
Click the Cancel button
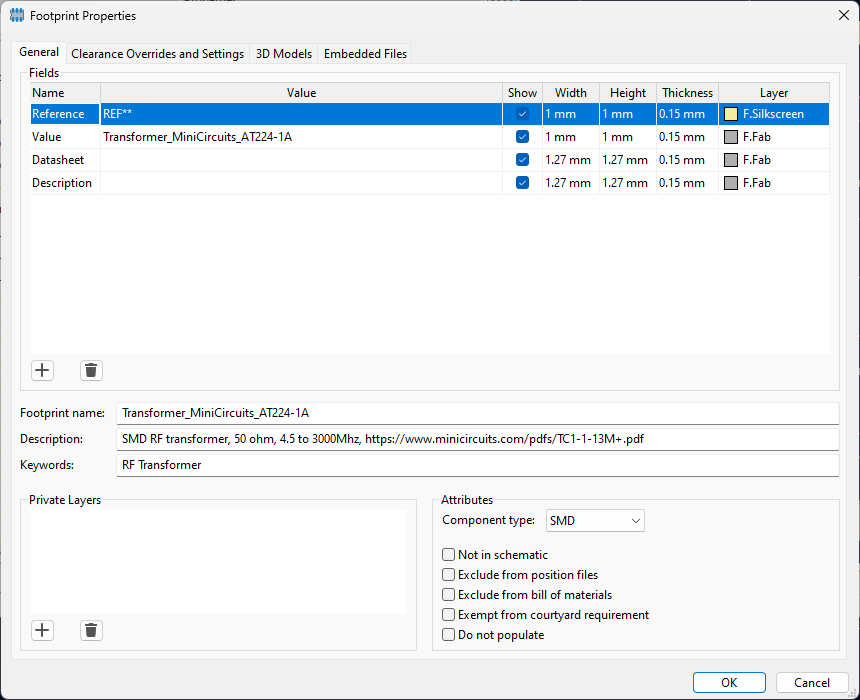(812, 682)
